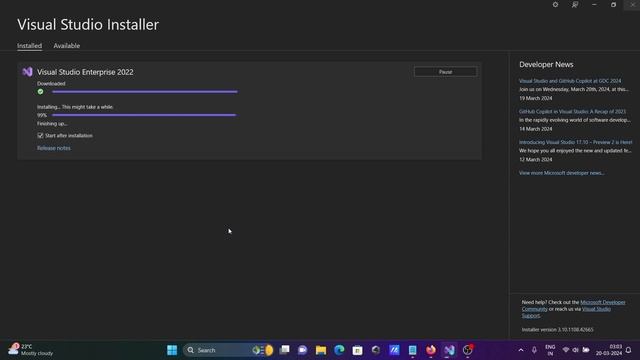Click View more Microsoft developer news link
Screen dimensions: 640x360
tap(562, 173)
